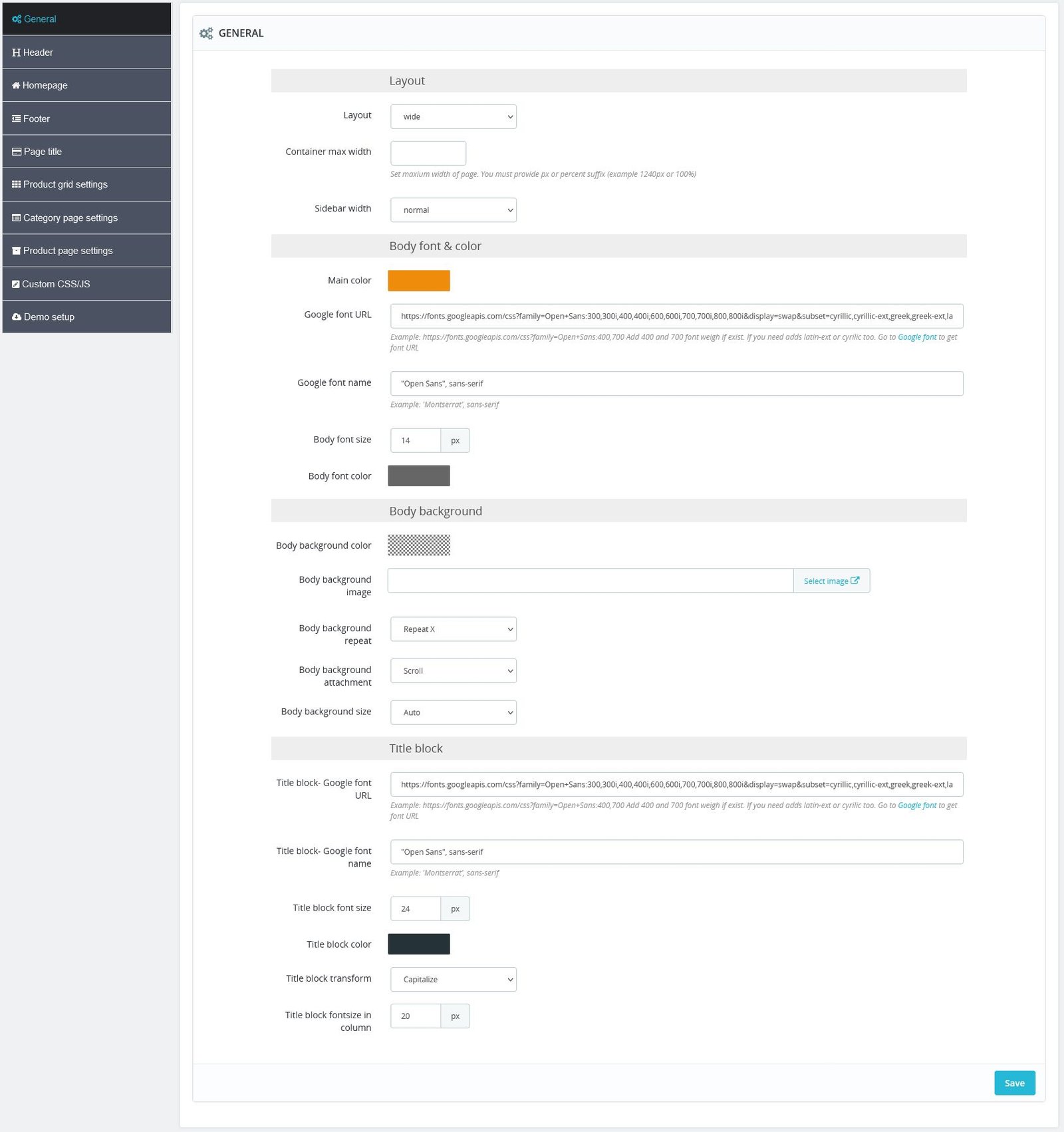Open the Sidebar width dropdown

[x=454, y=210]
